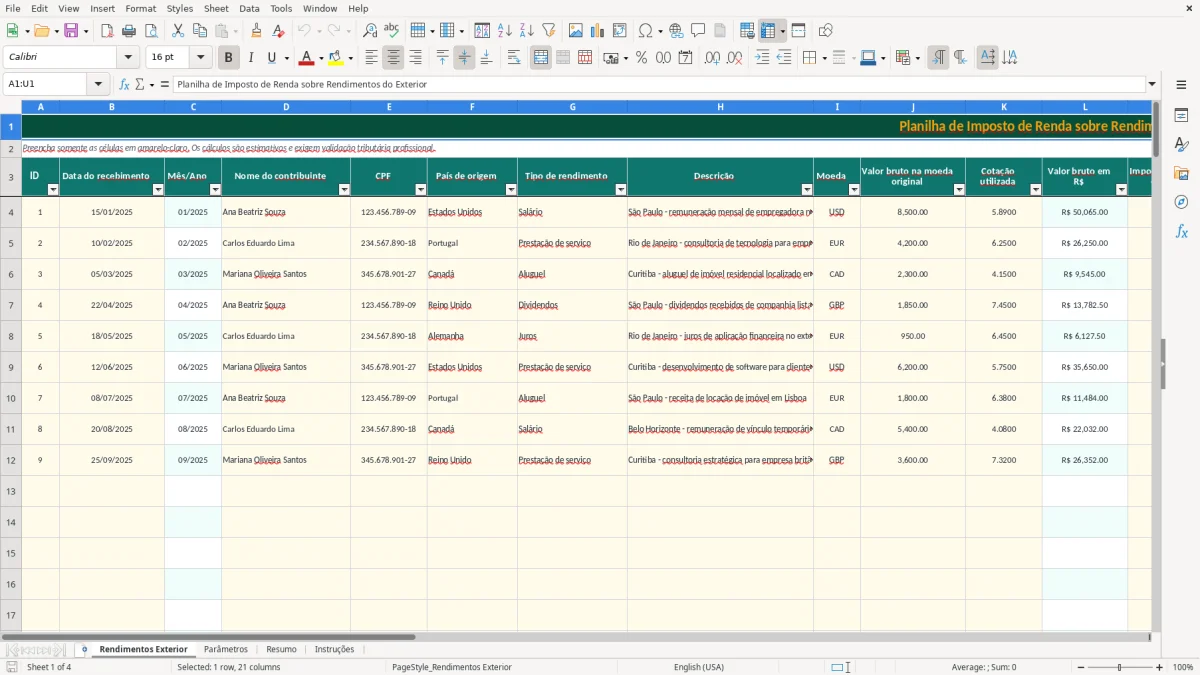Insert a hyperlink

(x=677, y=31)
